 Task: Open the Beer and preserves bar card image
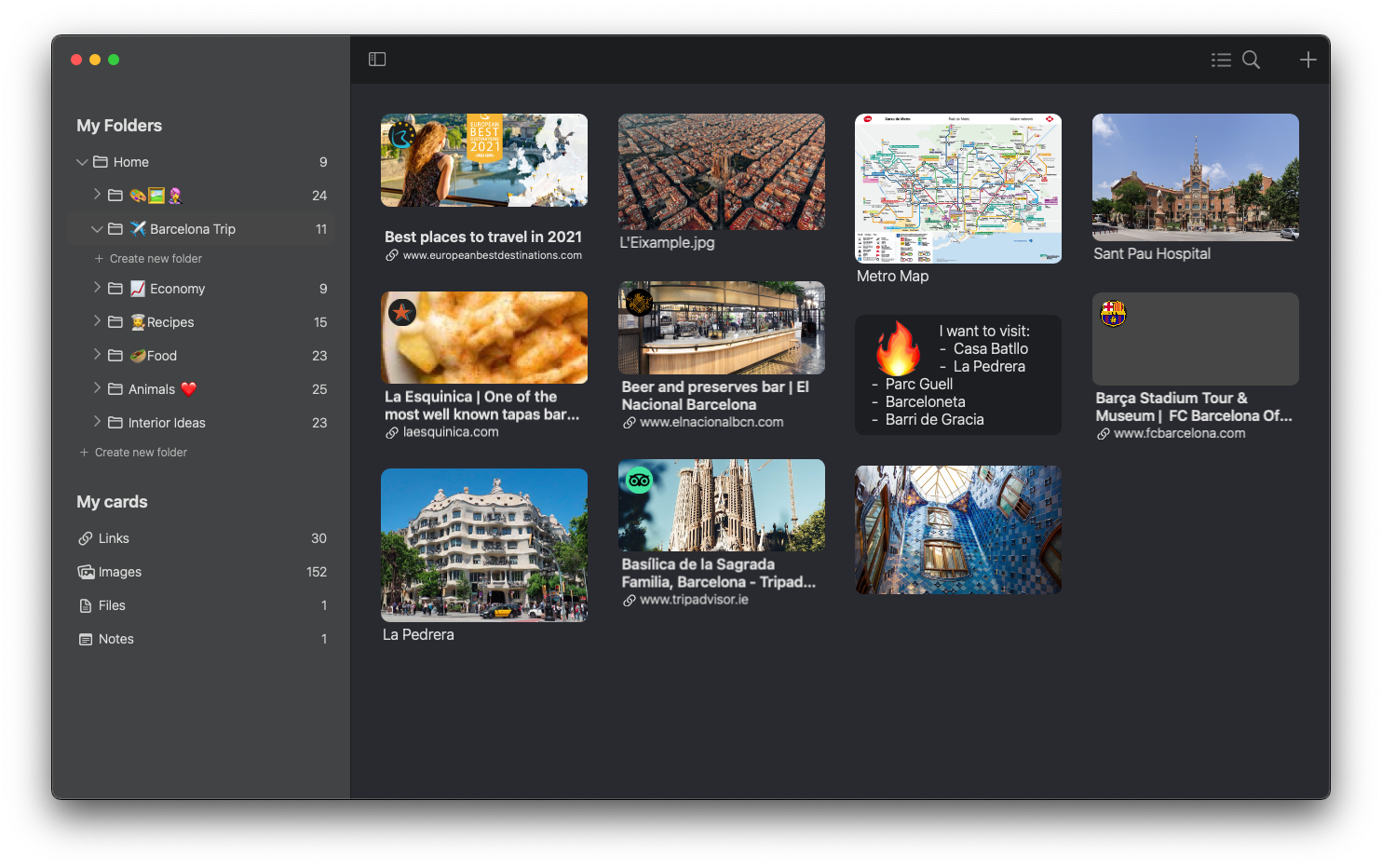click(x=722, y=328)
